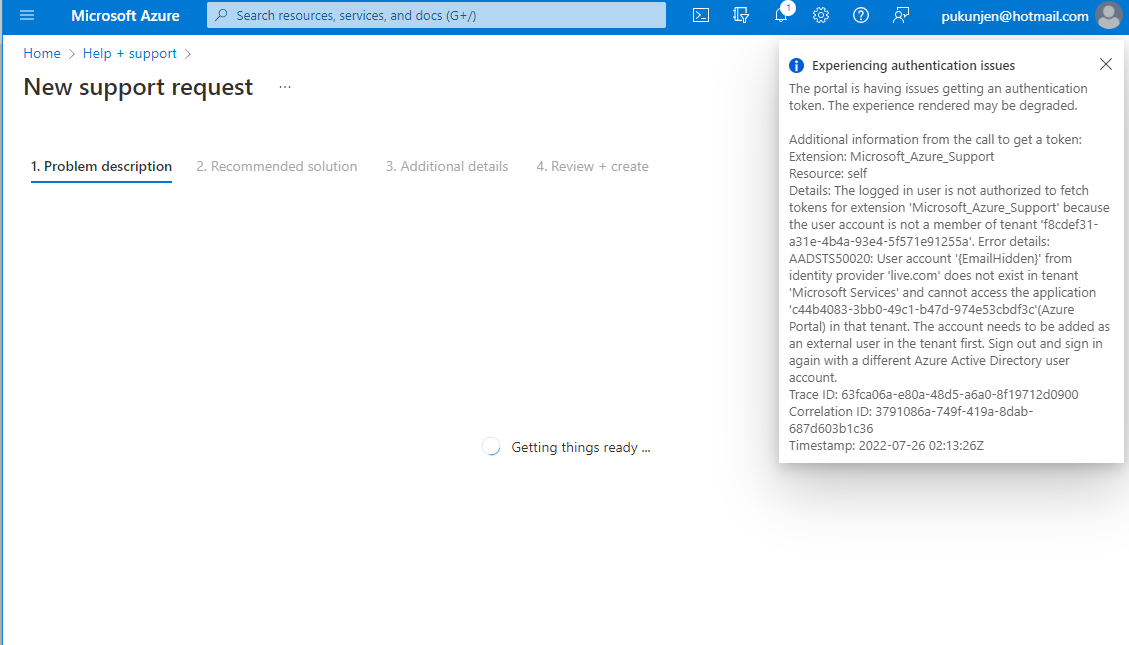
Task: Go to Home breadcrumb
Action: click(42, 53)
